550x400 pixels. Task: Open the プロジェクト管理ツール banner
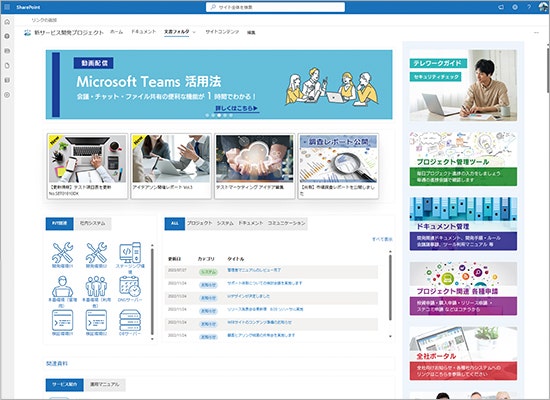[463, 159]
